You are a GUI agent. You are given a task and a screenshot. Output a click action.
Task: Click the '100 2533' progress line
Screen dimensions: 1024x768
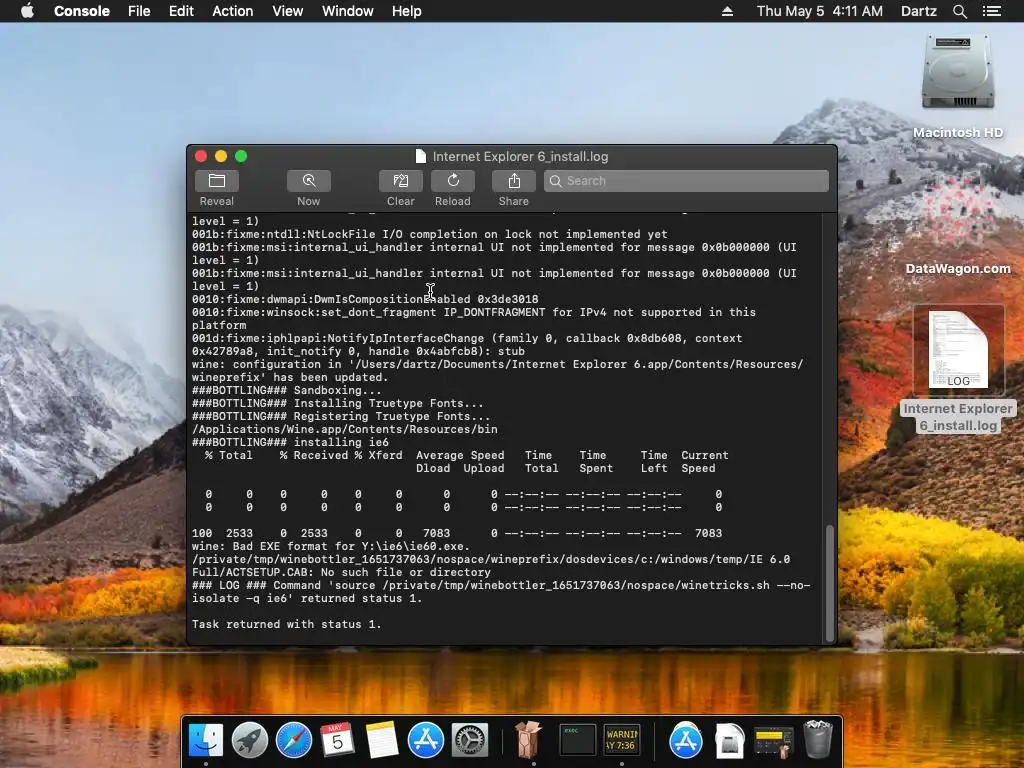click(457, 534)
